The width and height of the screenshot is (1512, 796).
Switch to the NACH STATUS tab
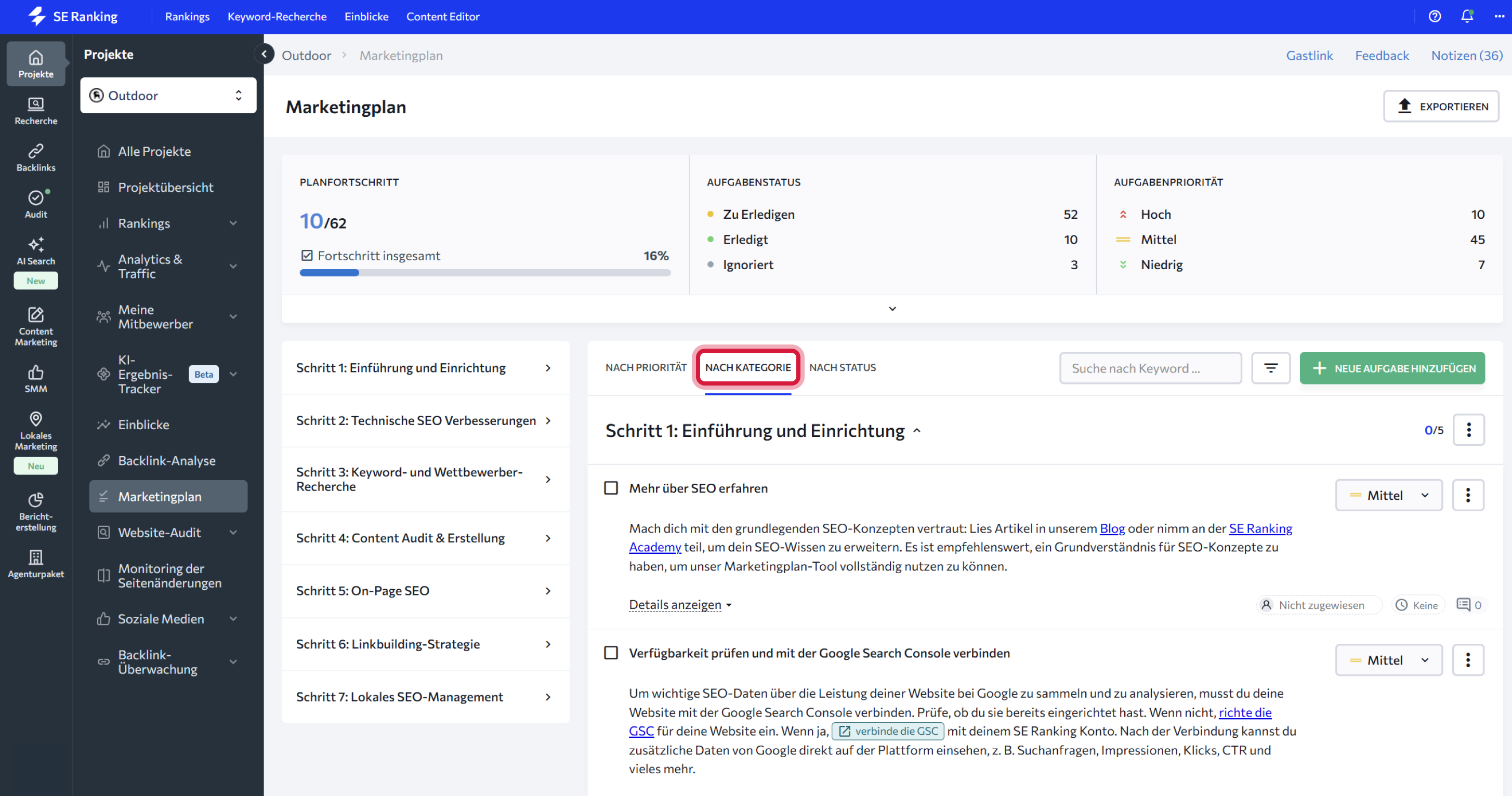[843, 367]
